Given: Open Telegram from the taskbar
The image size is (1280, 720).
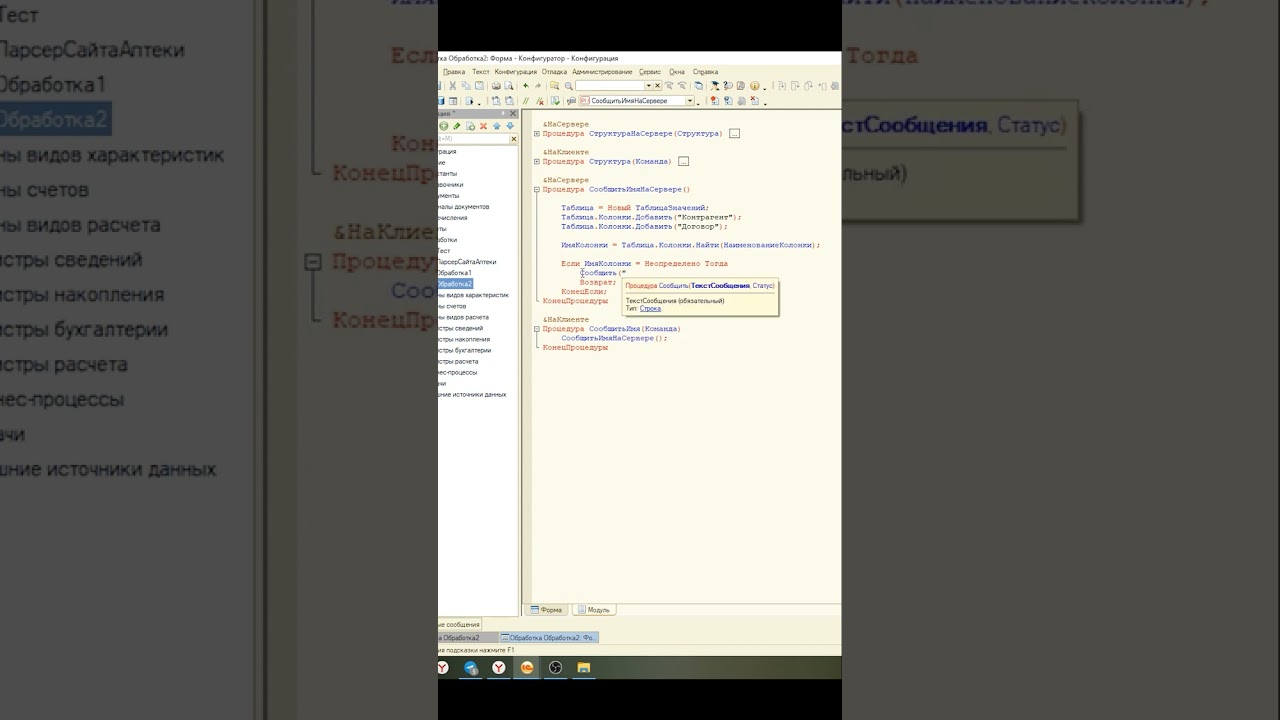Looking at the screenshot, I should click(x=470, y=667).
